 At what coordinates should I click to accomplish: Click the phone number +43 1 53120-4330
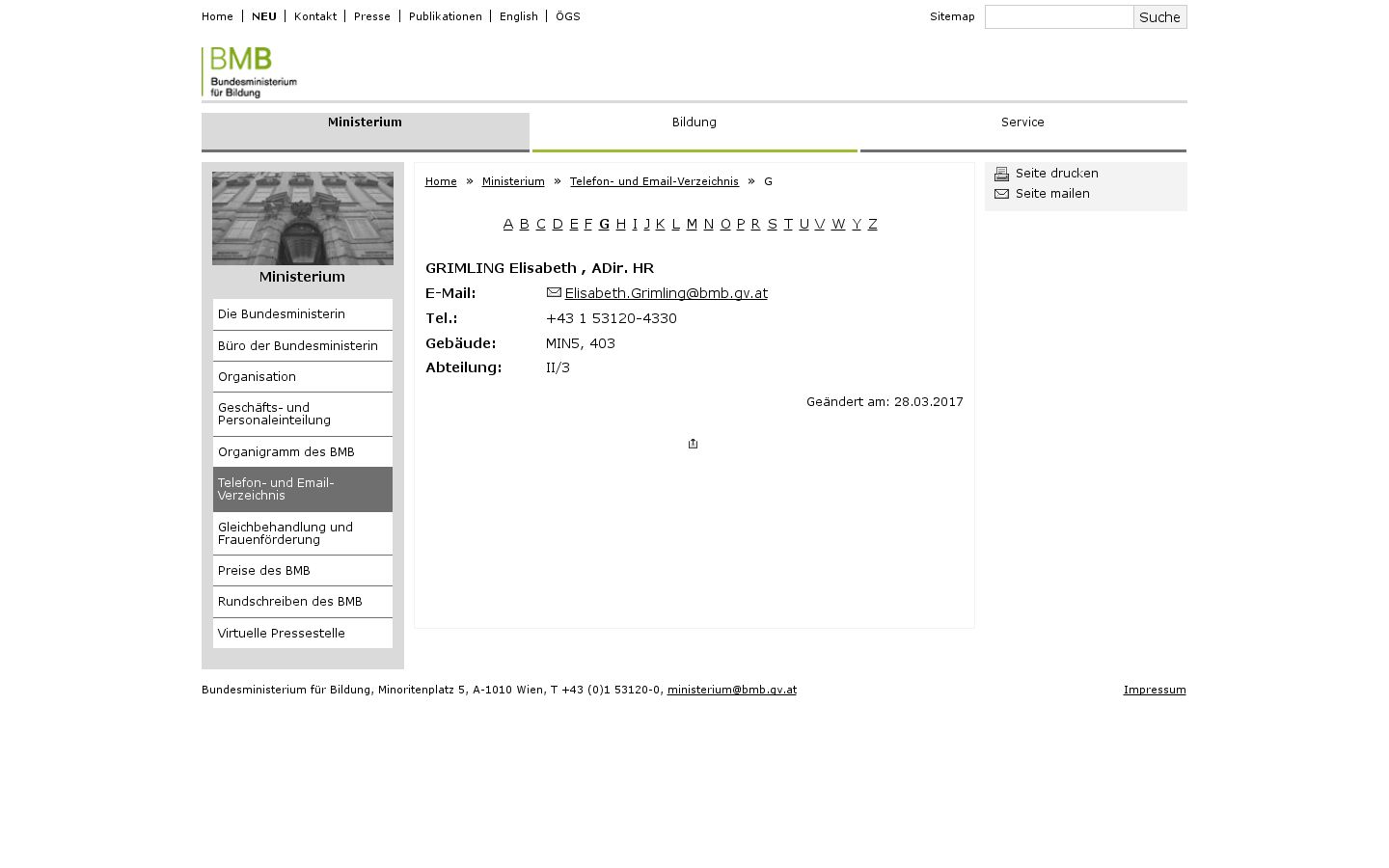pyautogui.click(x=612, y=318)
